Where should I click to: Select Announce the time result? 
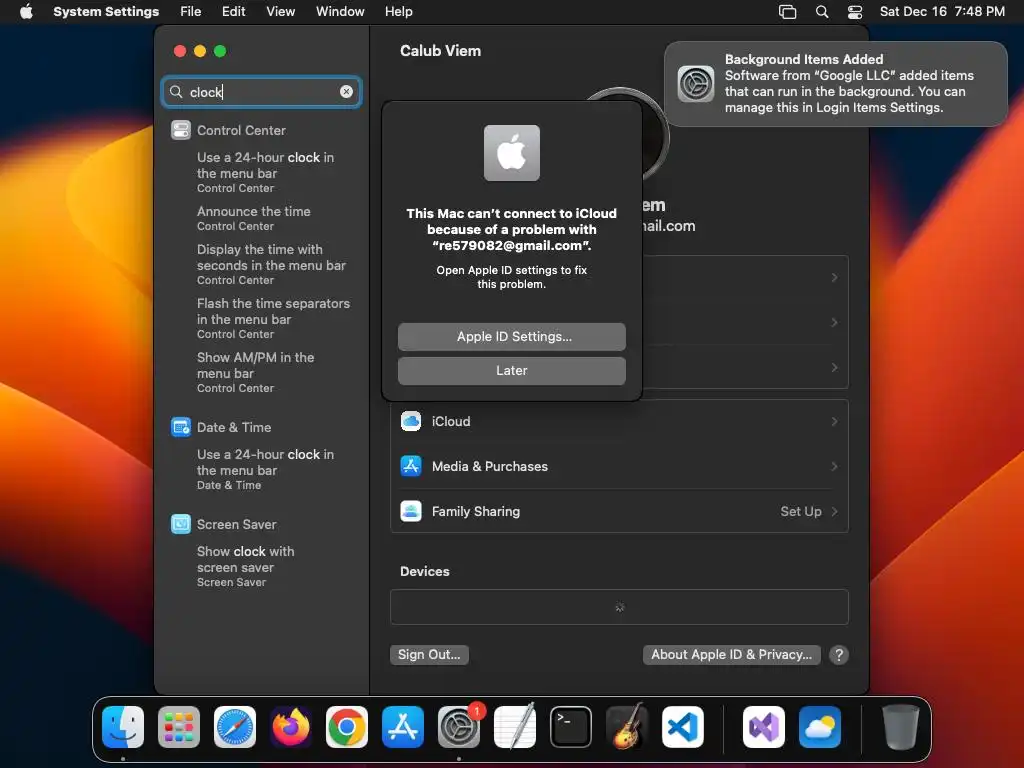point(253,218)
